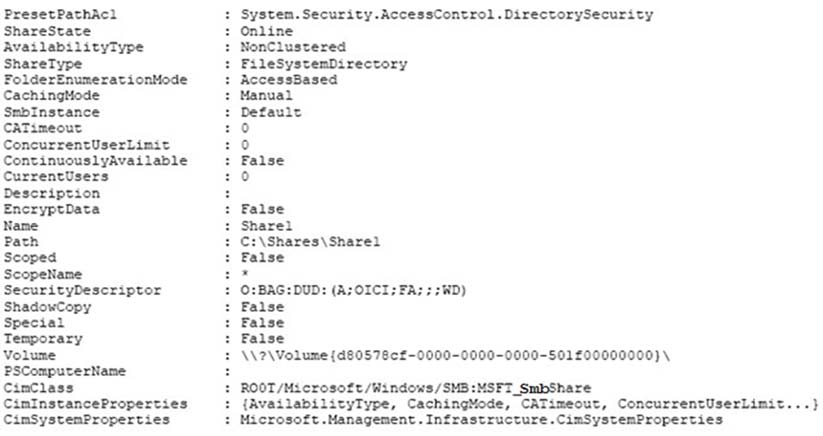Click the NonClustered availability type value
Screen dimensions: 823x436
293,47
